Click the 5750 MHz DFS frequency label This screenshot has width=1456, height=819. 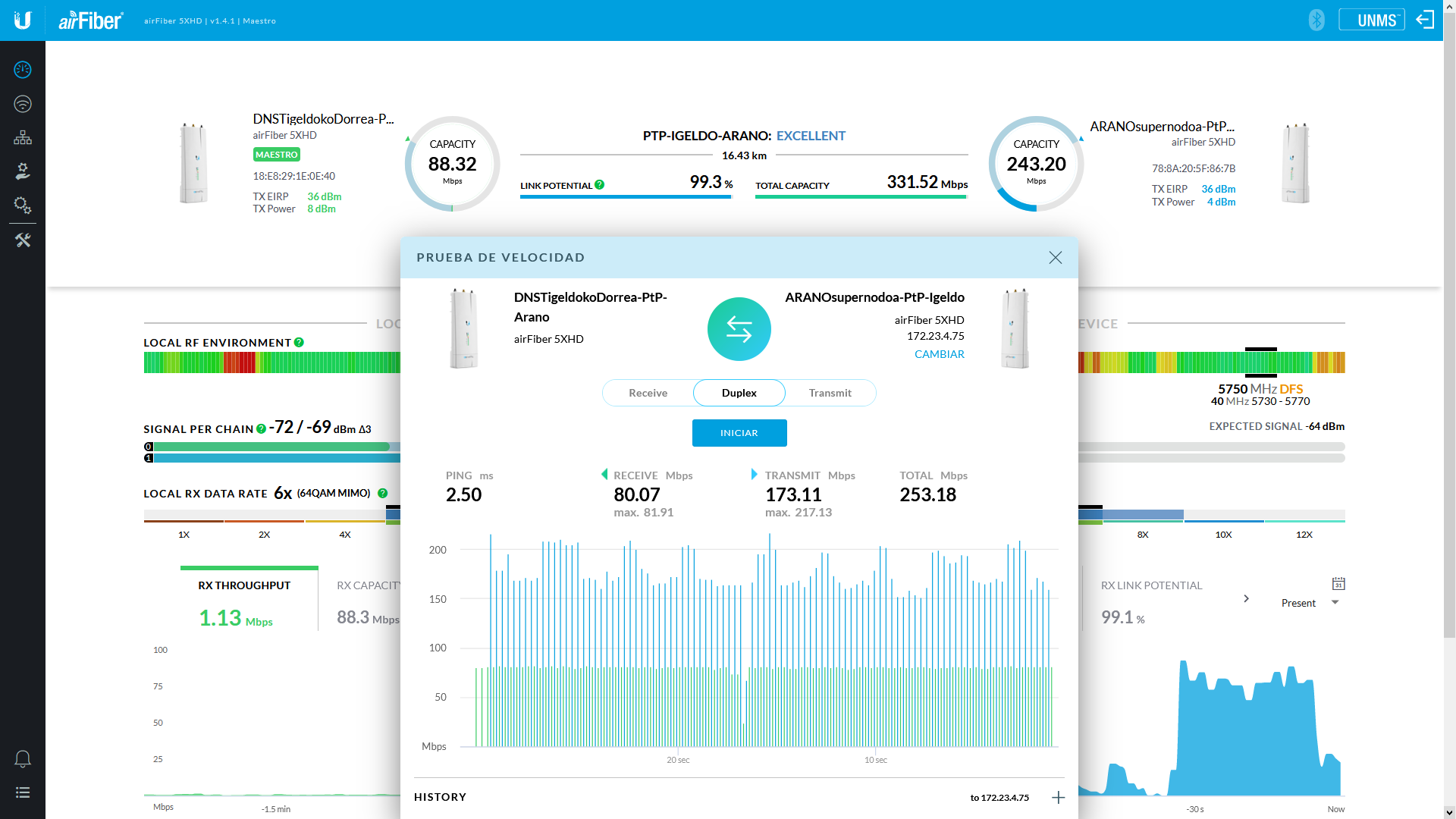coord(1260,389)
